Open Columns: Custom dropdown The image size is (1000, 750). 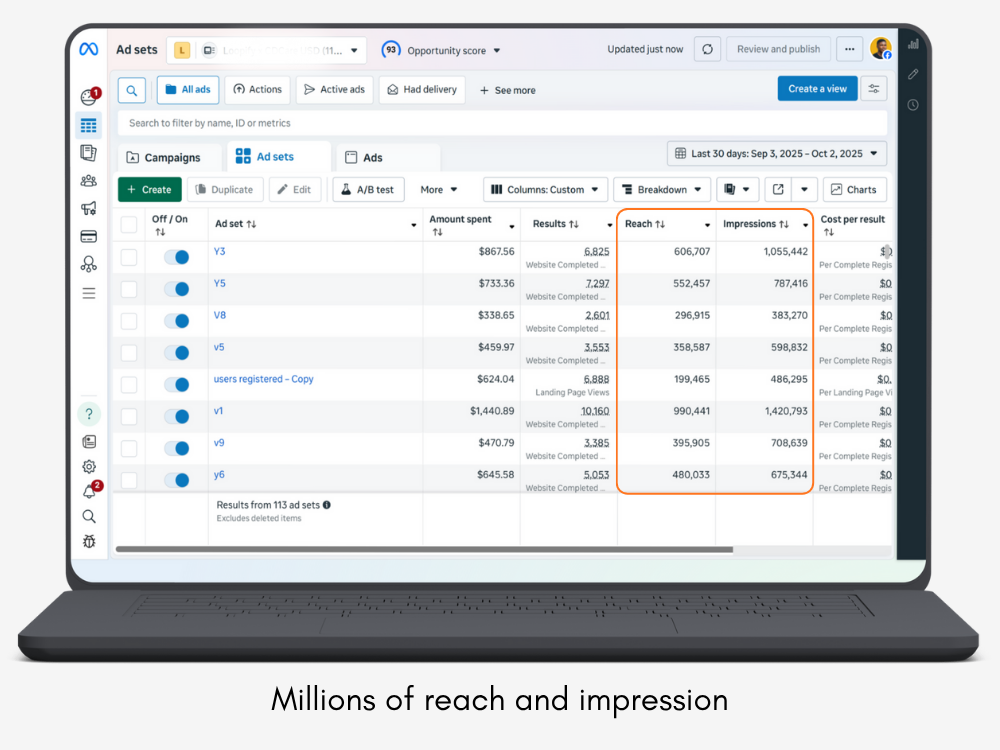point(545,189)
